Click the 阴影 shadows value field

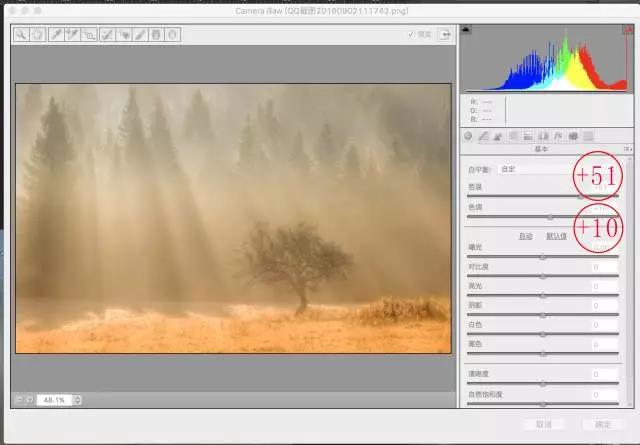[604, 305]
